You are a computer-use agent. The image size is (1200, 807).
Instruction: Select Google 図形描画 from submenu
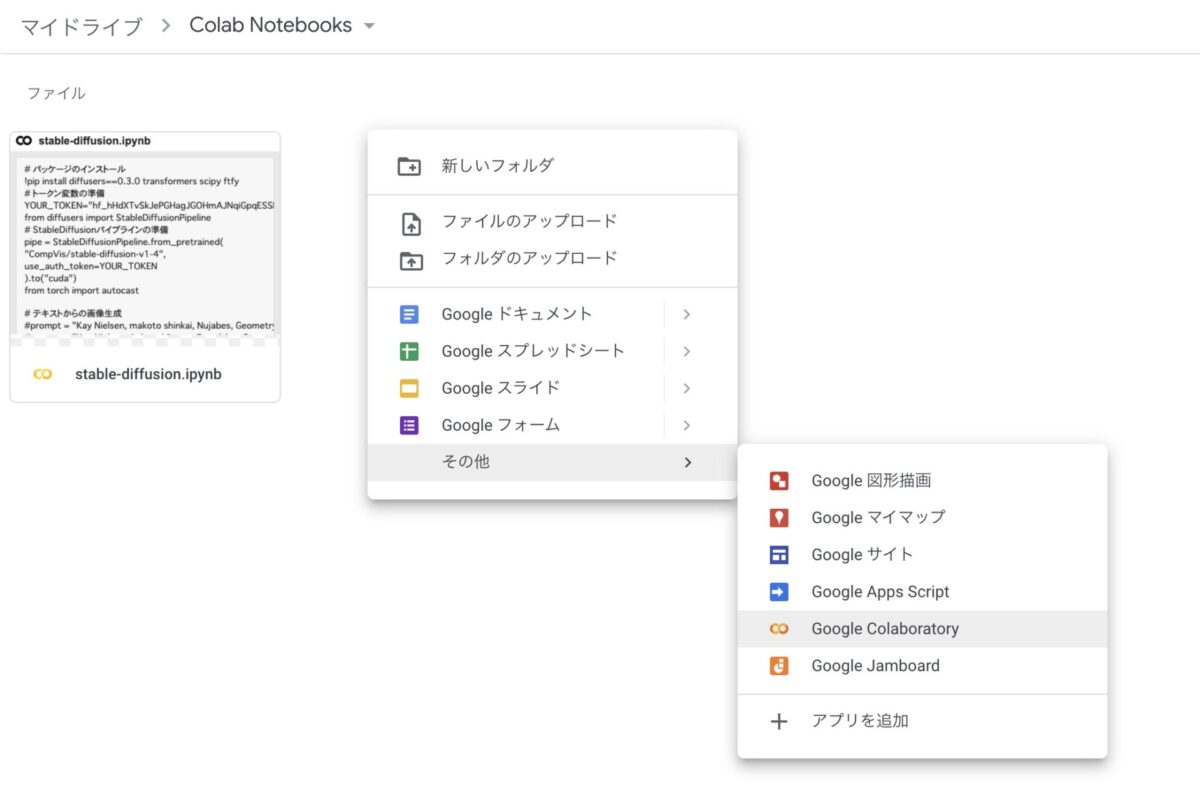922,481
